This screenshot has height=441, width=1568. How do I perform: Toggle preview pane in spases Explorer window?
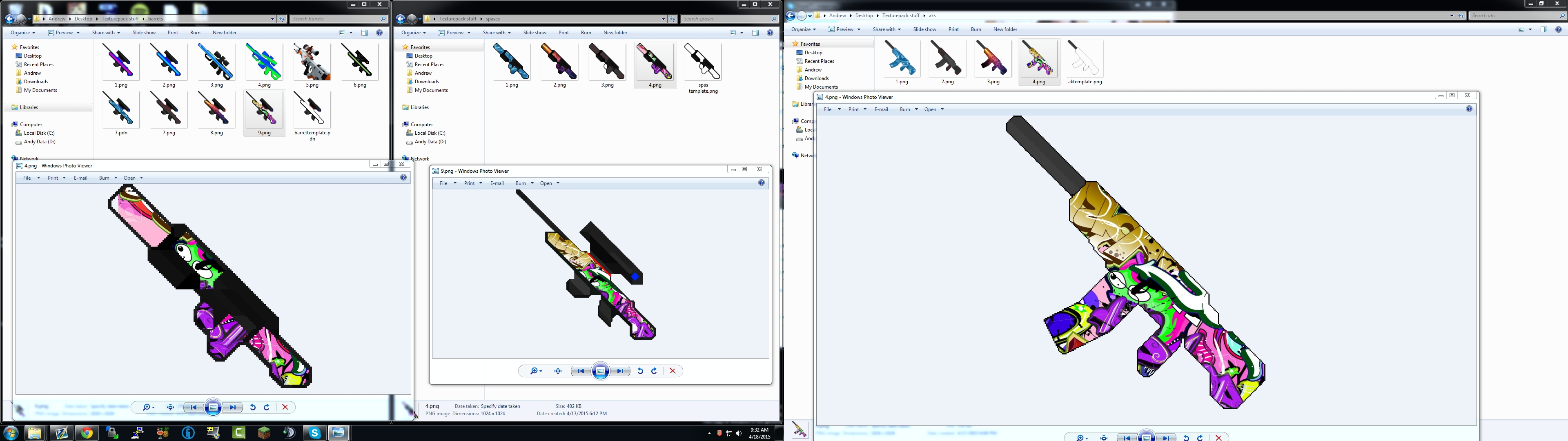click(755, 33)
